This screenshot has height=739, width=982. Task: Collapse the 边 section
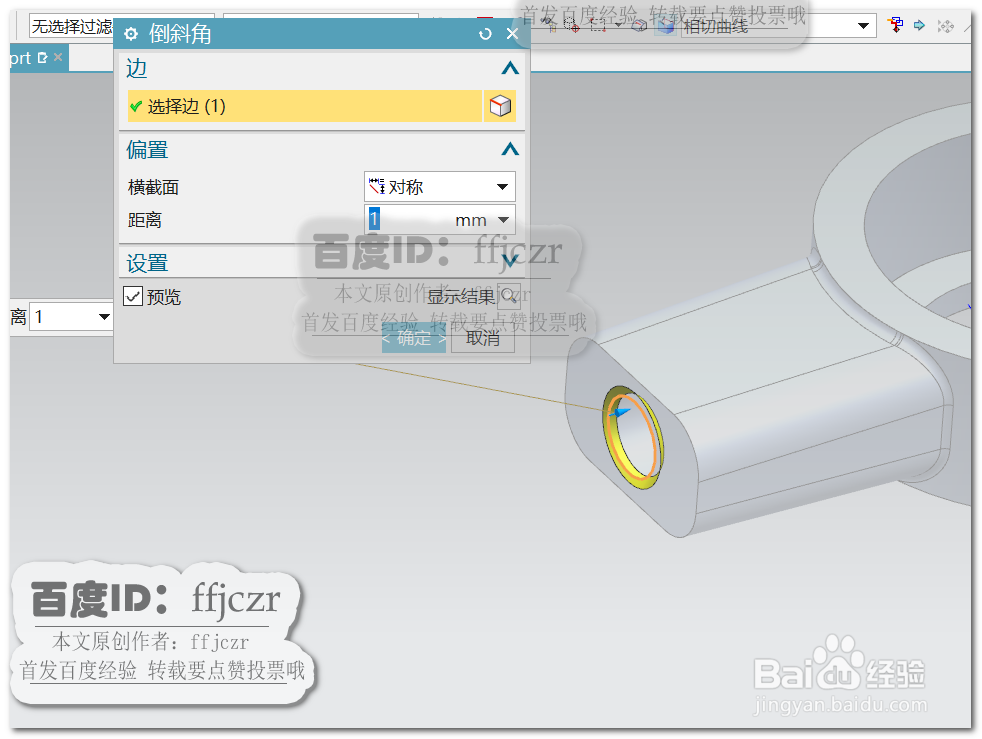pyautogui.click(x=510, y=68)
